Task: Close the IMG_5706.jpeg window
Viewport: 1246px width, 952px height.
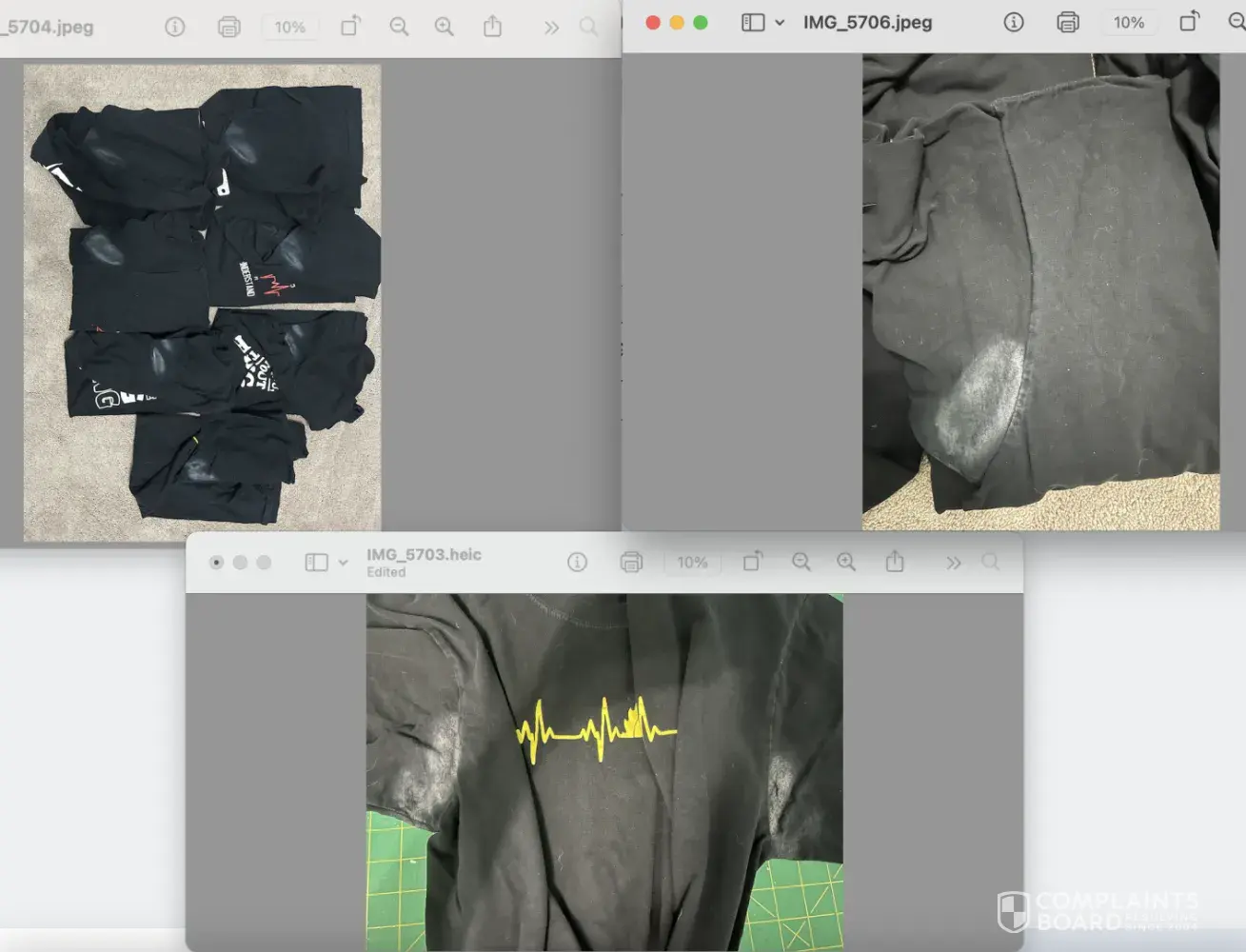Action: point(653,22)
